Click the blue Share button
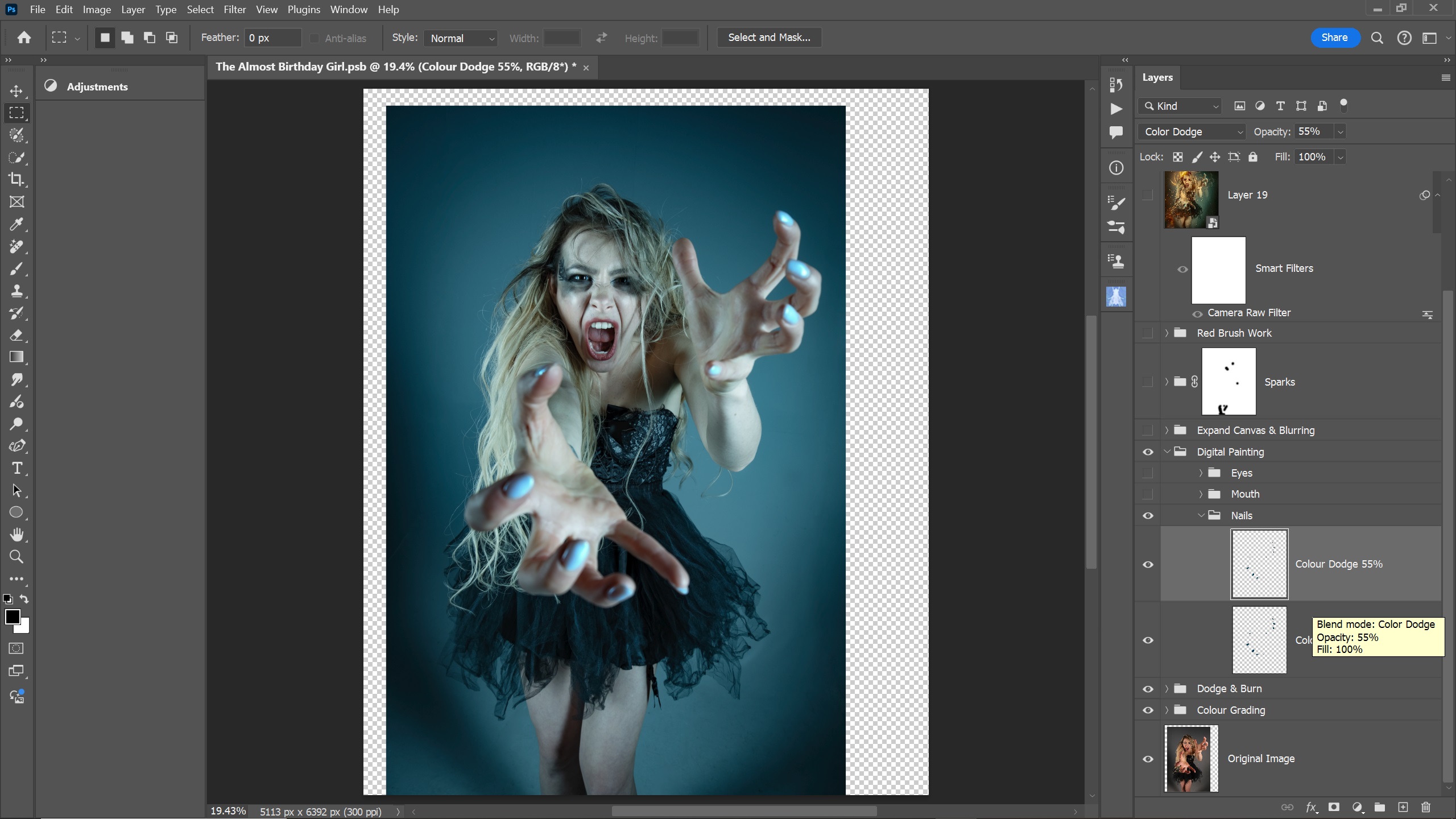The height and width of the screenshot is (819, 1456). tap(1334, 38)
